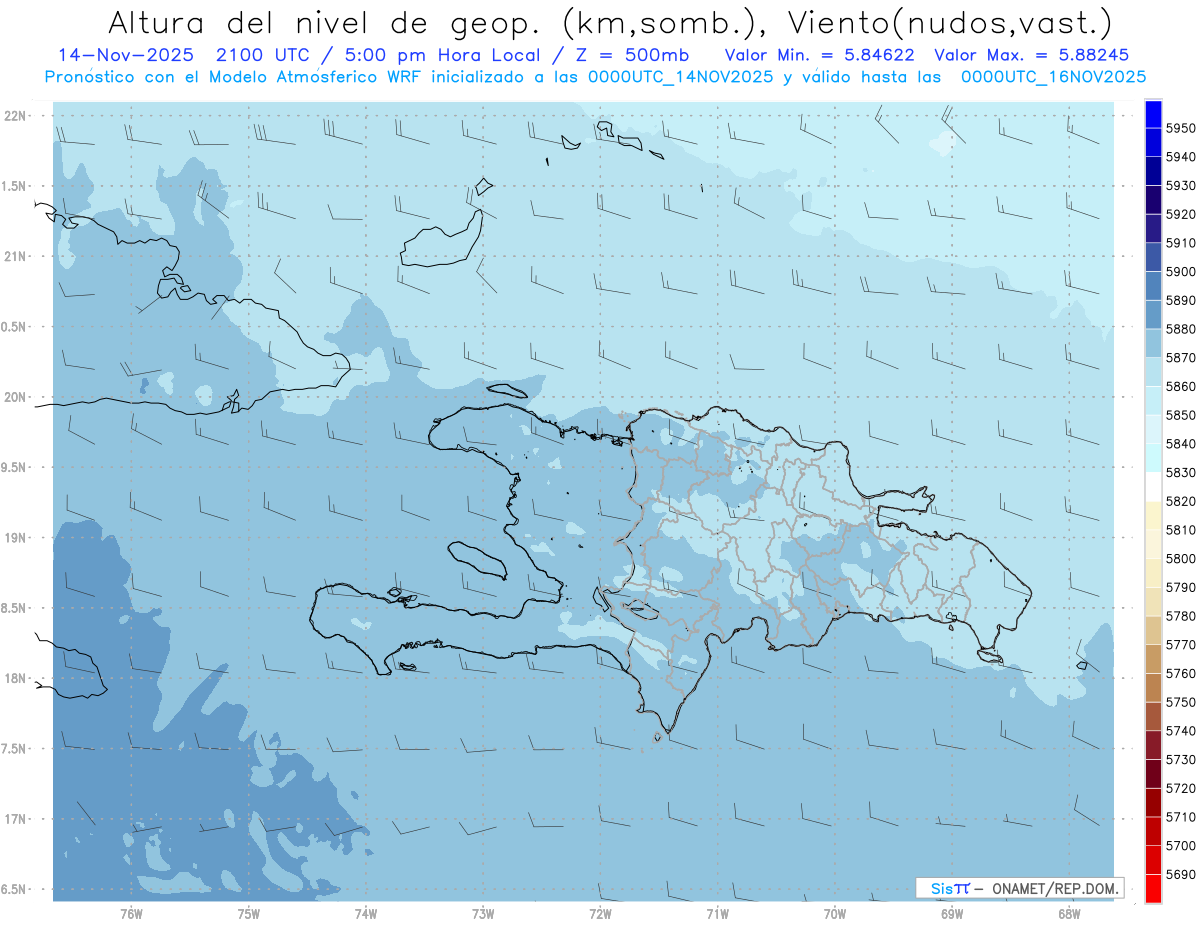This screenshot has height=927, width=1200.
Task: Pick the colorbar swatch between 5880 and 5890
Action: click(1153, 315)
